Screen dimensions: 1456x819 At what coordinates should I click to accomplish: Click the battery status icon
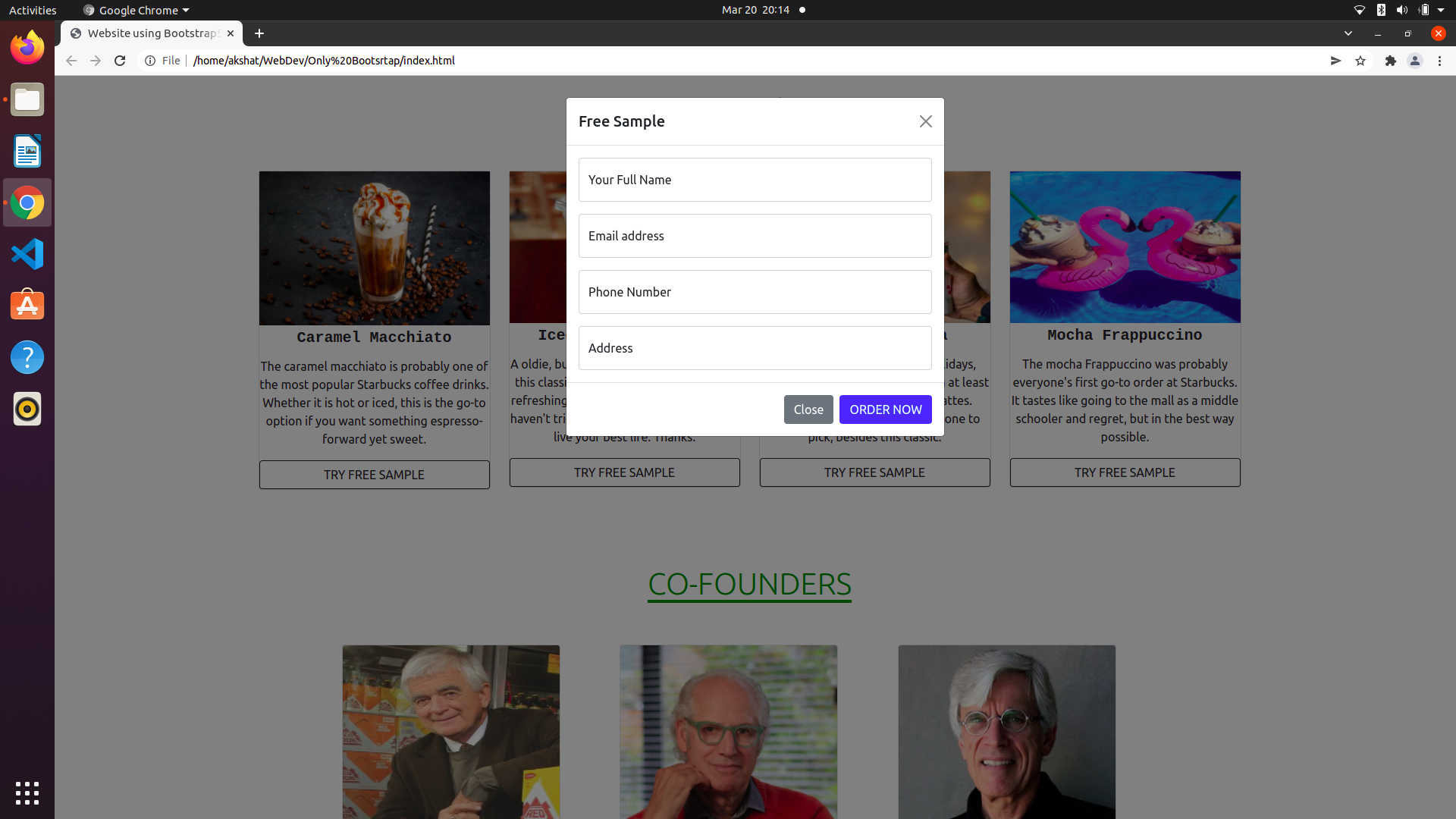click(1423, 10)
